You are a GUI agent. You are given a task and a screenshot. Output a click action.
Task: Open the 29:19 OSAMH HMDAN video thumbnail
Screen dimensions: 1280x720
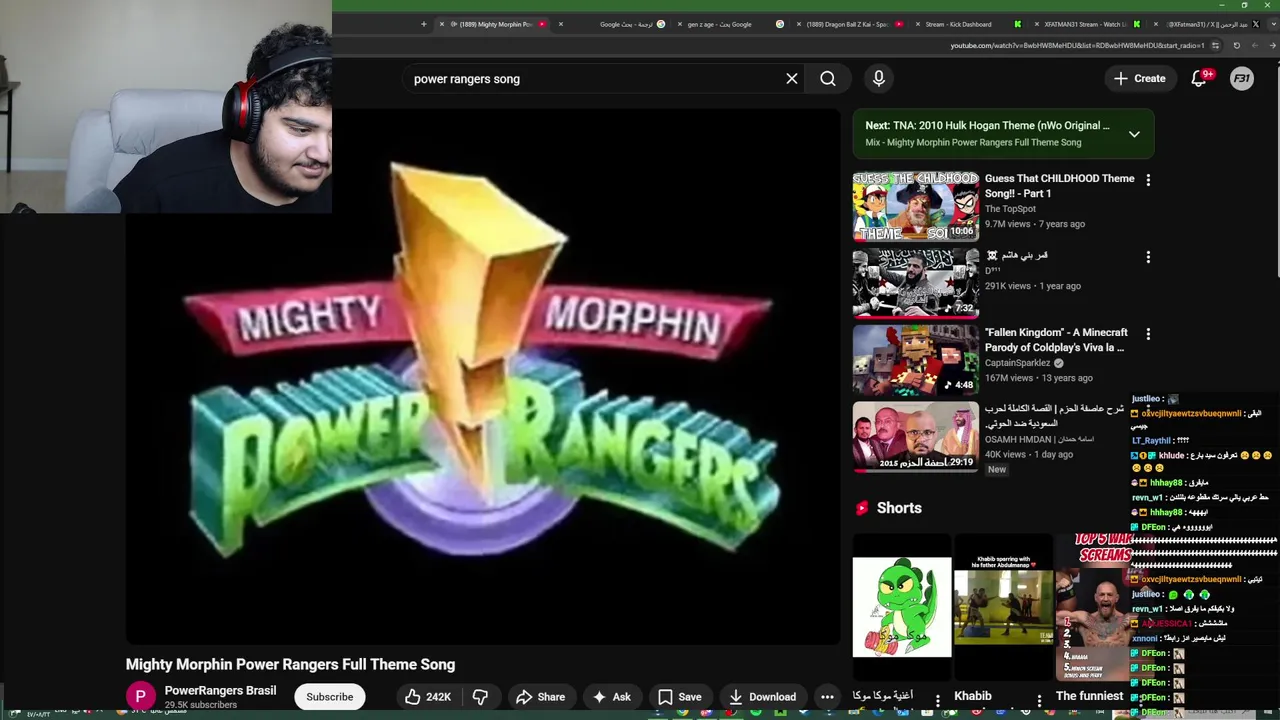point(916,437)
